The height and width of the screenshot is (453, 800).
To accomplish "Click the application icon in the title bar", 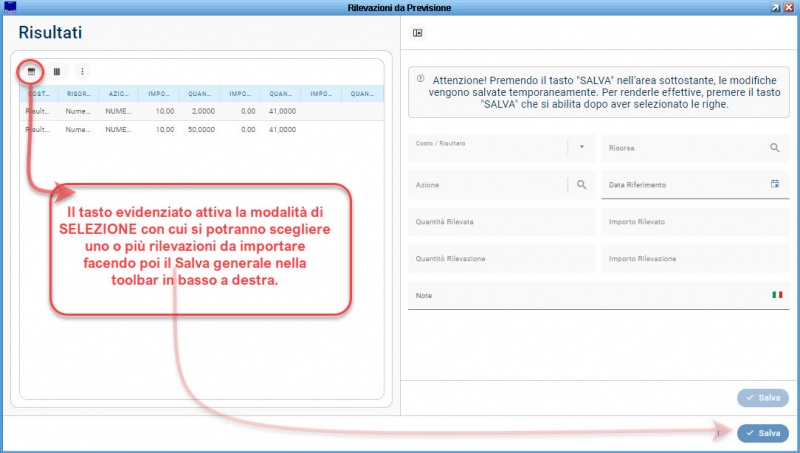I will pos(10,7).
